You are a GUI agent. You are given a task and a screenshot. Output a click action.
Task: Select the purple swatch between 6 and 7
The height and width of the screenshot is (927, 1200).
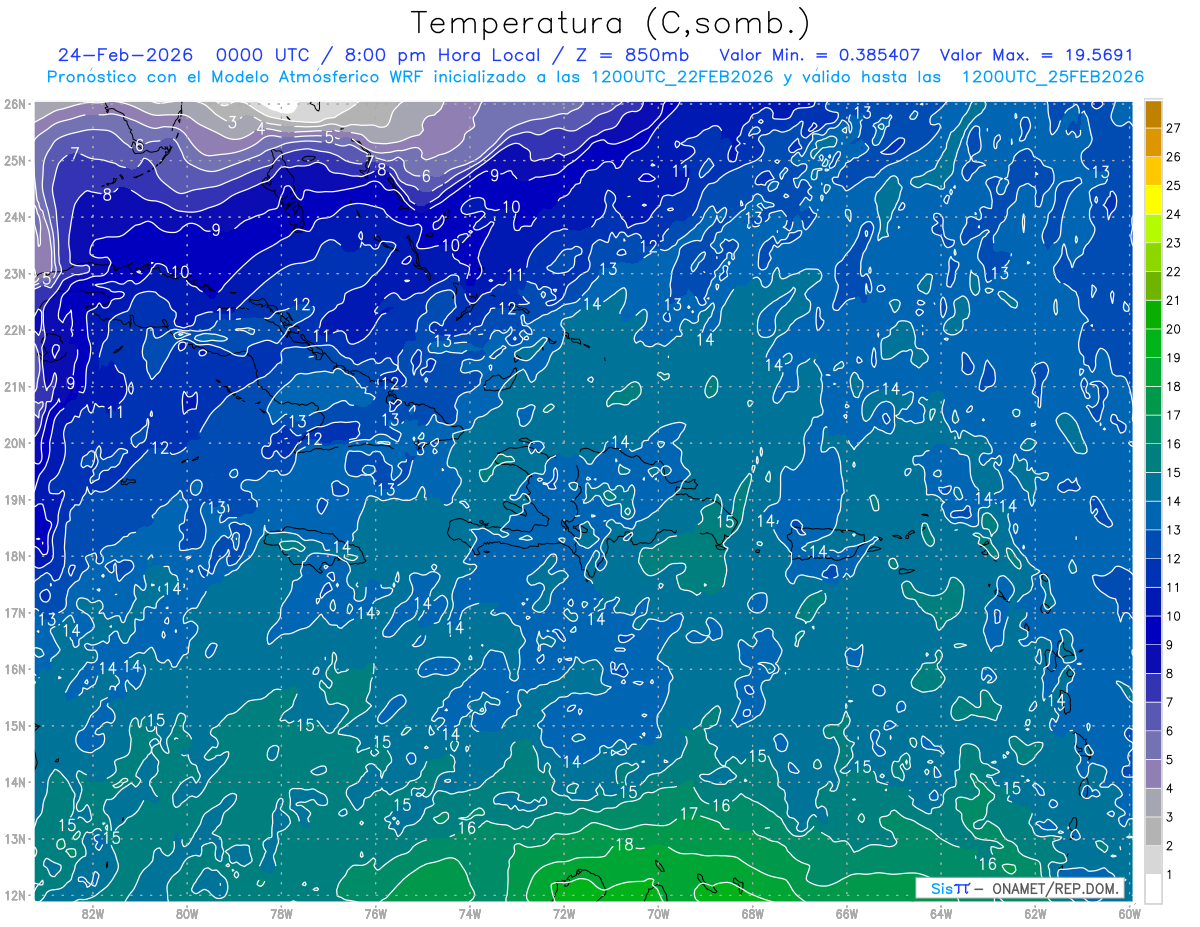pos(1153,716)
